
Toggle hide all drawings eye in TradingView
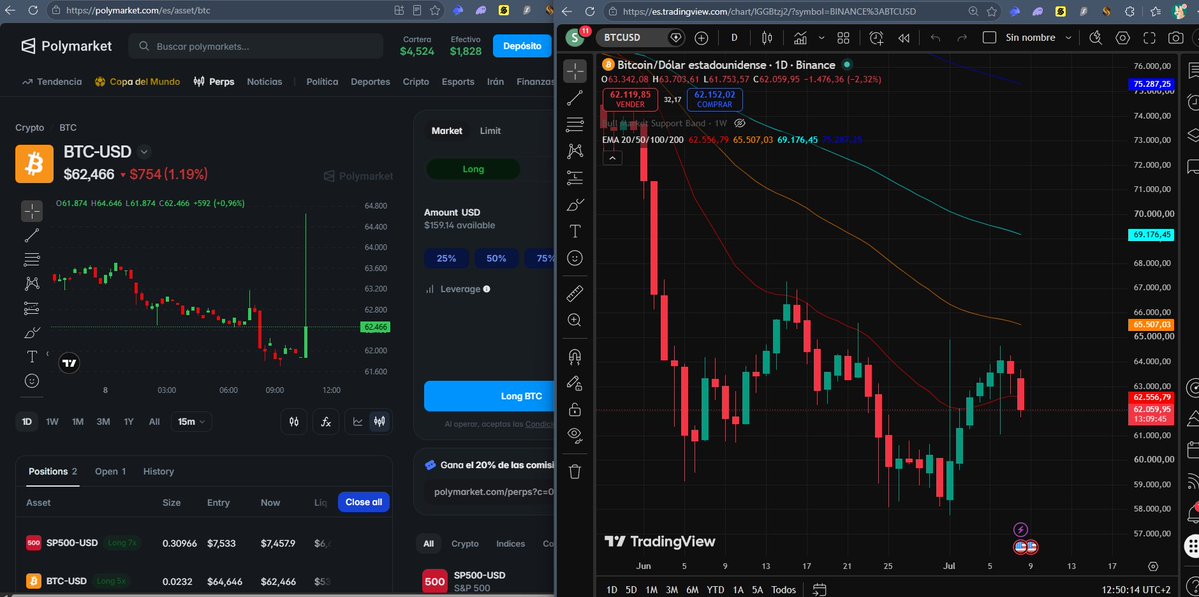click(575, 436)
